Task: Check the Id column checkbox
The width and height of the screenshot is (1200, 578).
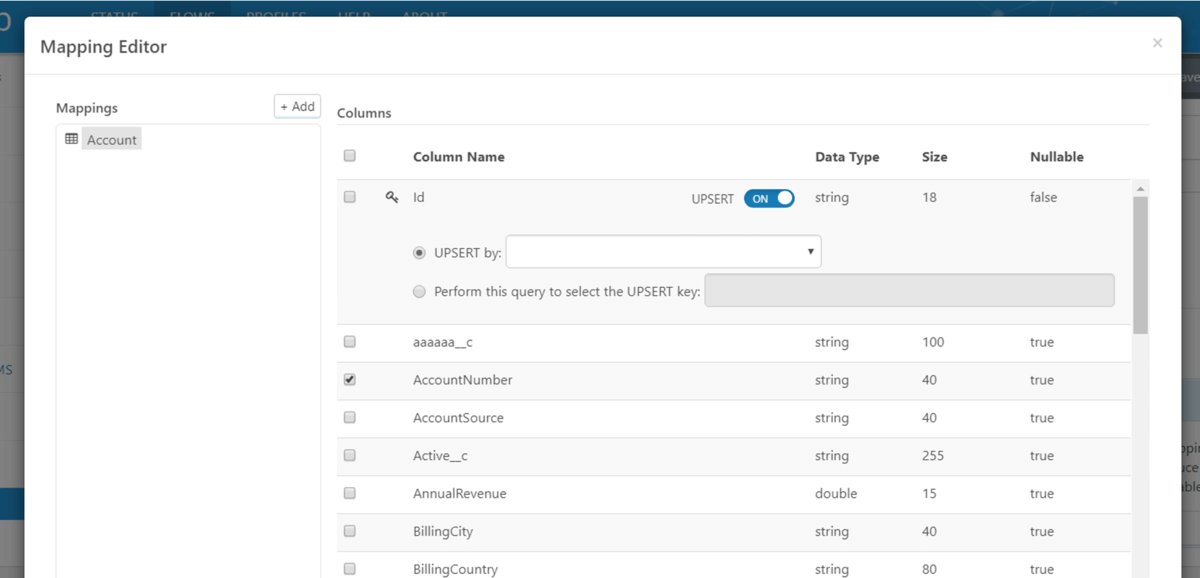Action: (350, 198)
